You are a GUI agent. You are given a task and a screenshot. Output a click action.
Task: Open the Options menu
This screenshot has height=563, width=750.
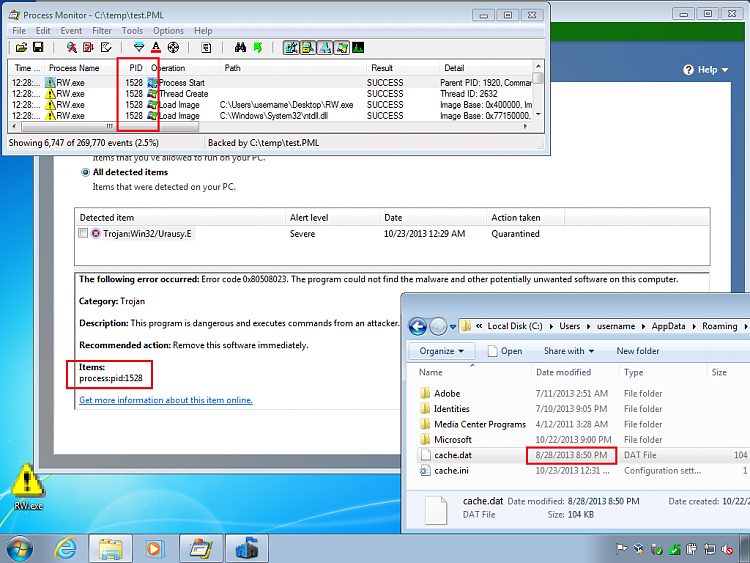coord(168,31)
